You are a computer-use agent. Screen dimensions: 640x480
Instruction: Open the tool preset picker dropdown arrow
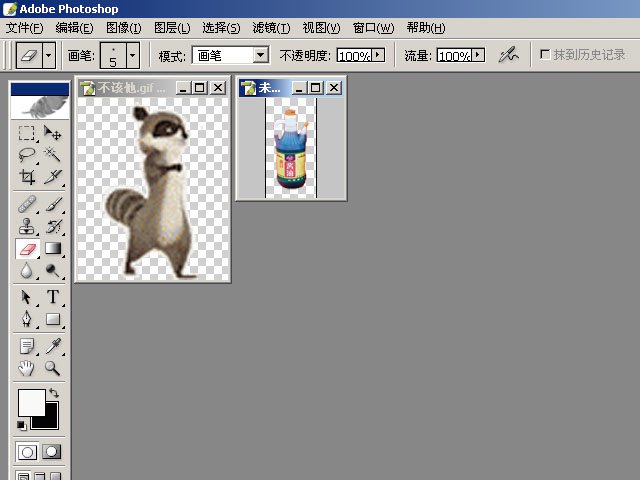[49, 55]
